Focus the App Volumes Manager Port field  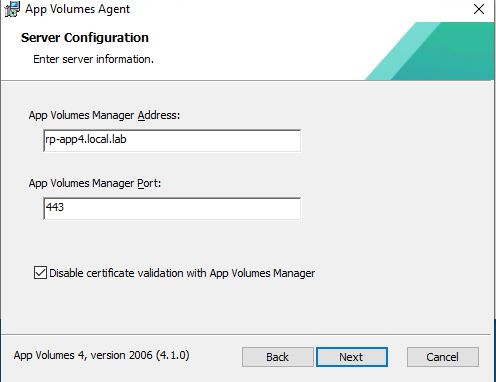[x=172, y=209]
